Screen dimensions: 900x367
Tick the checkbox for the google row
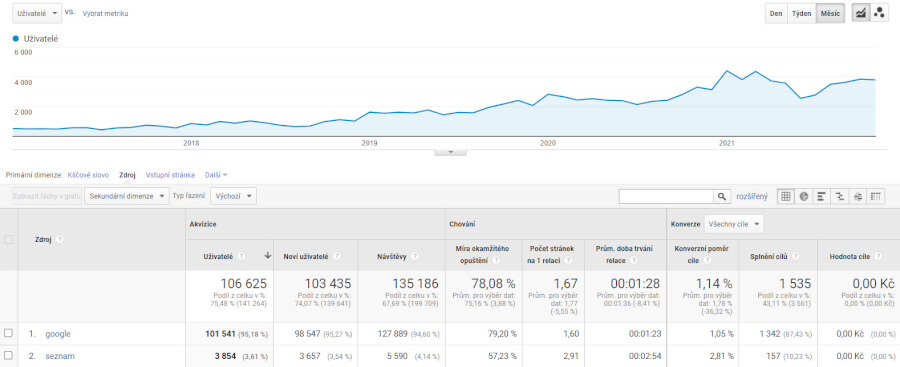click(8, 333)
